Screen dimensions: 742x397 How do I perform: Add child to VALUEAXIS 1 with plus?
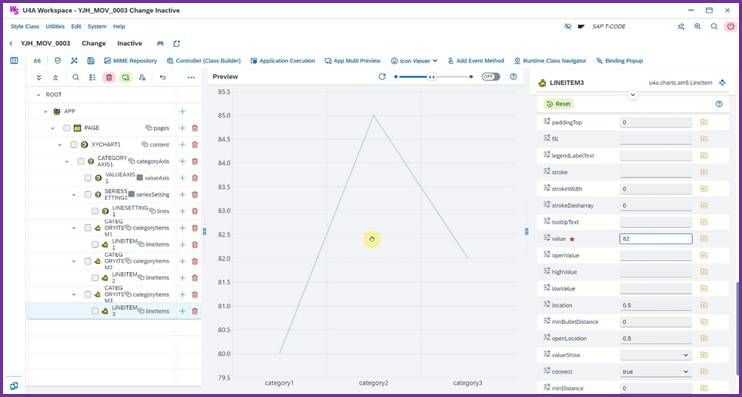(x=182, y=178)
